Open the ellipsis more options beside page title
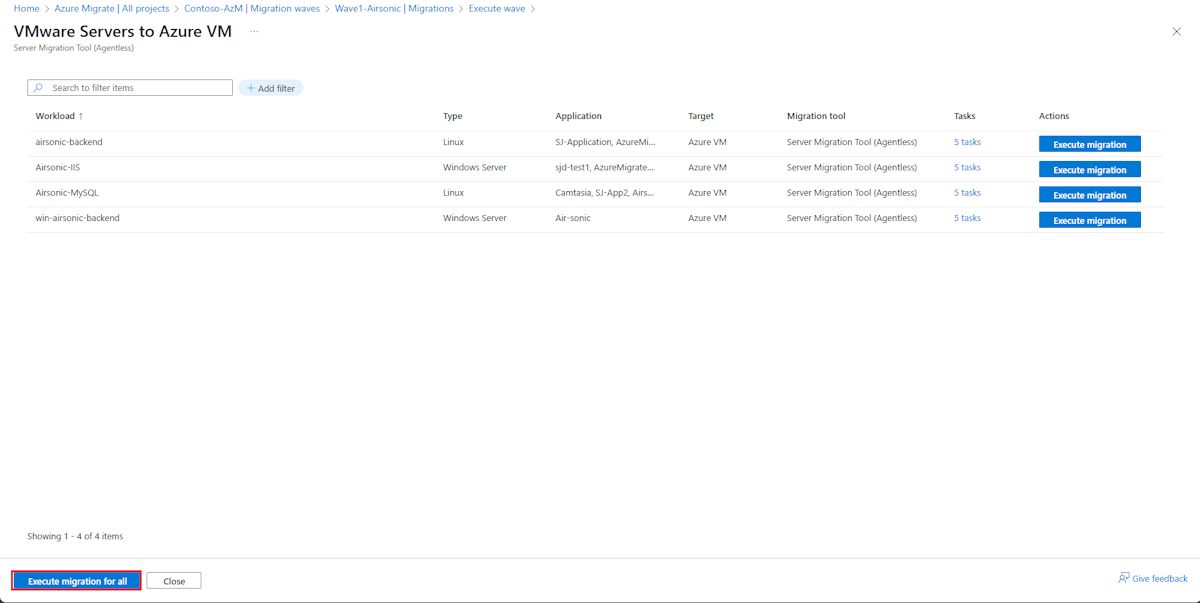Viewport: 1200px width, 603px height. pyautogui.click(x=254, y=31)
